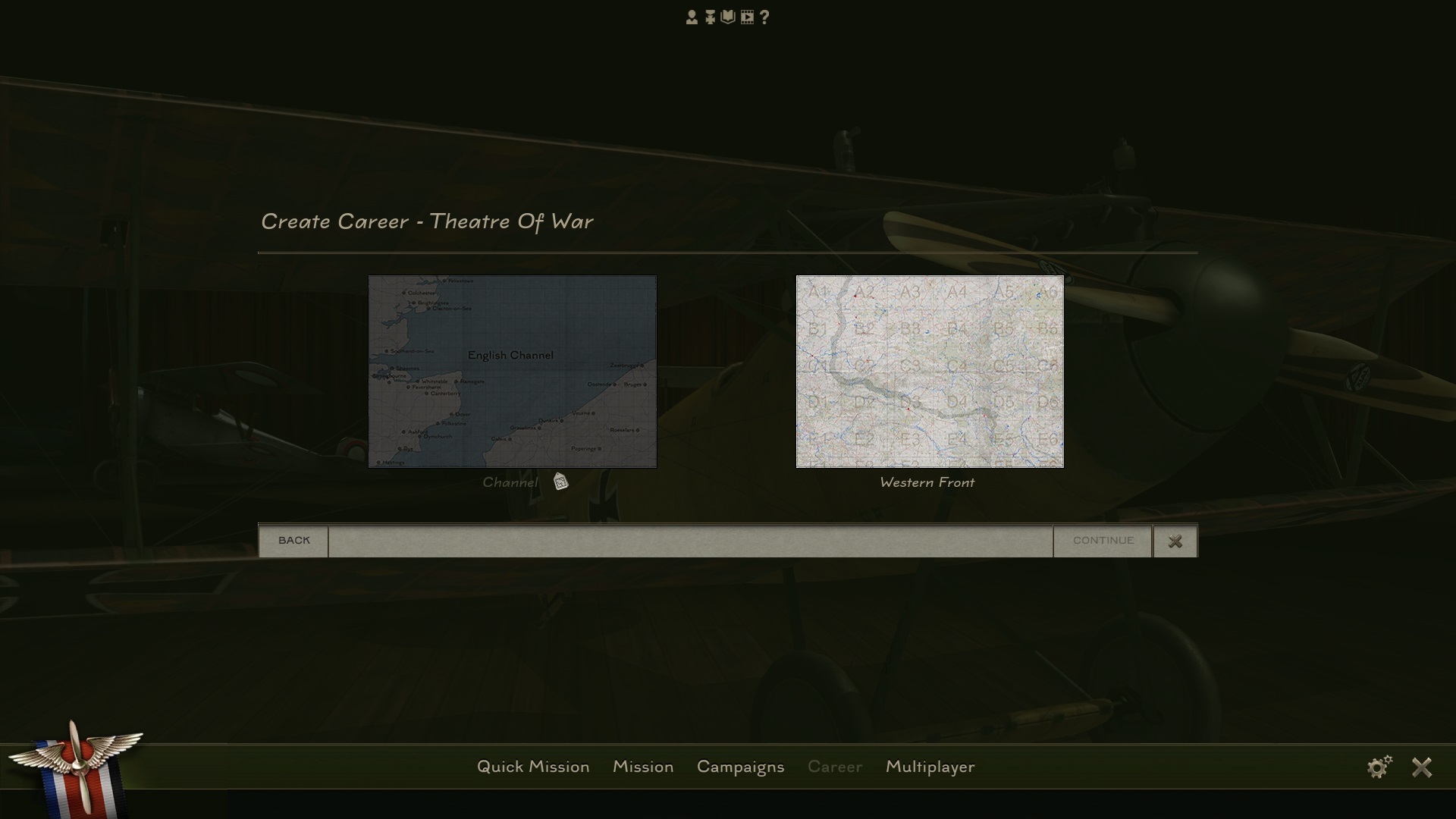Click the tag icon beside Channel
This screenshot has width=1456, height=819.
[560, 482]
